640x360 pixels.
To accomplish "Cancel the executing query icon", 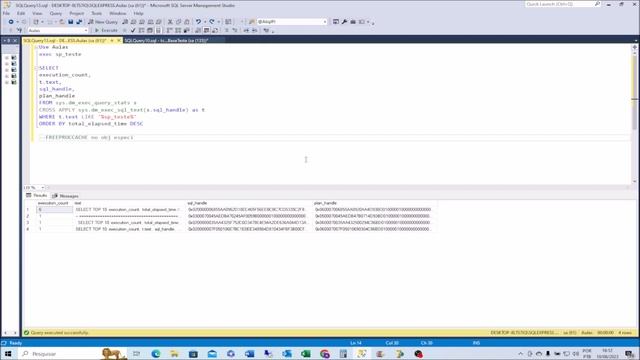I will click(x=124, y=31).
